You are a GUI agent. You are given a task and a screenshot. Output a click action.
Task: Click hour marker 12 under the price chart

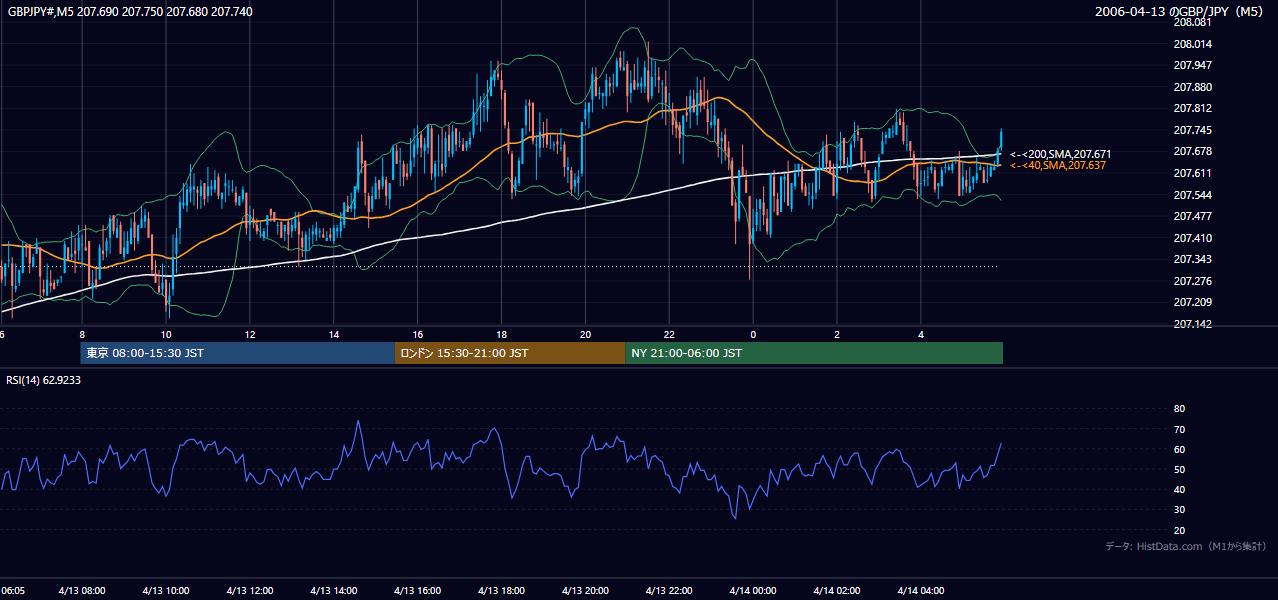(250, 334)
